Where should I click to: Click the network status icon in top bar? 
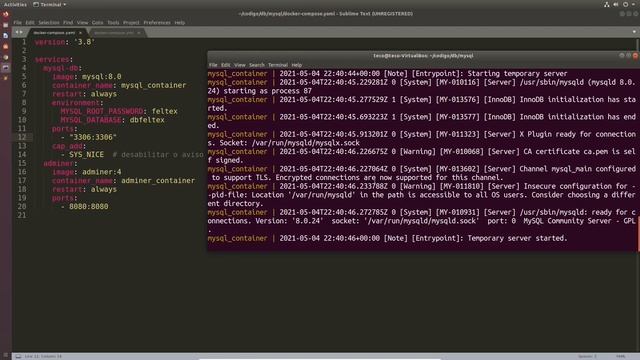607,4
